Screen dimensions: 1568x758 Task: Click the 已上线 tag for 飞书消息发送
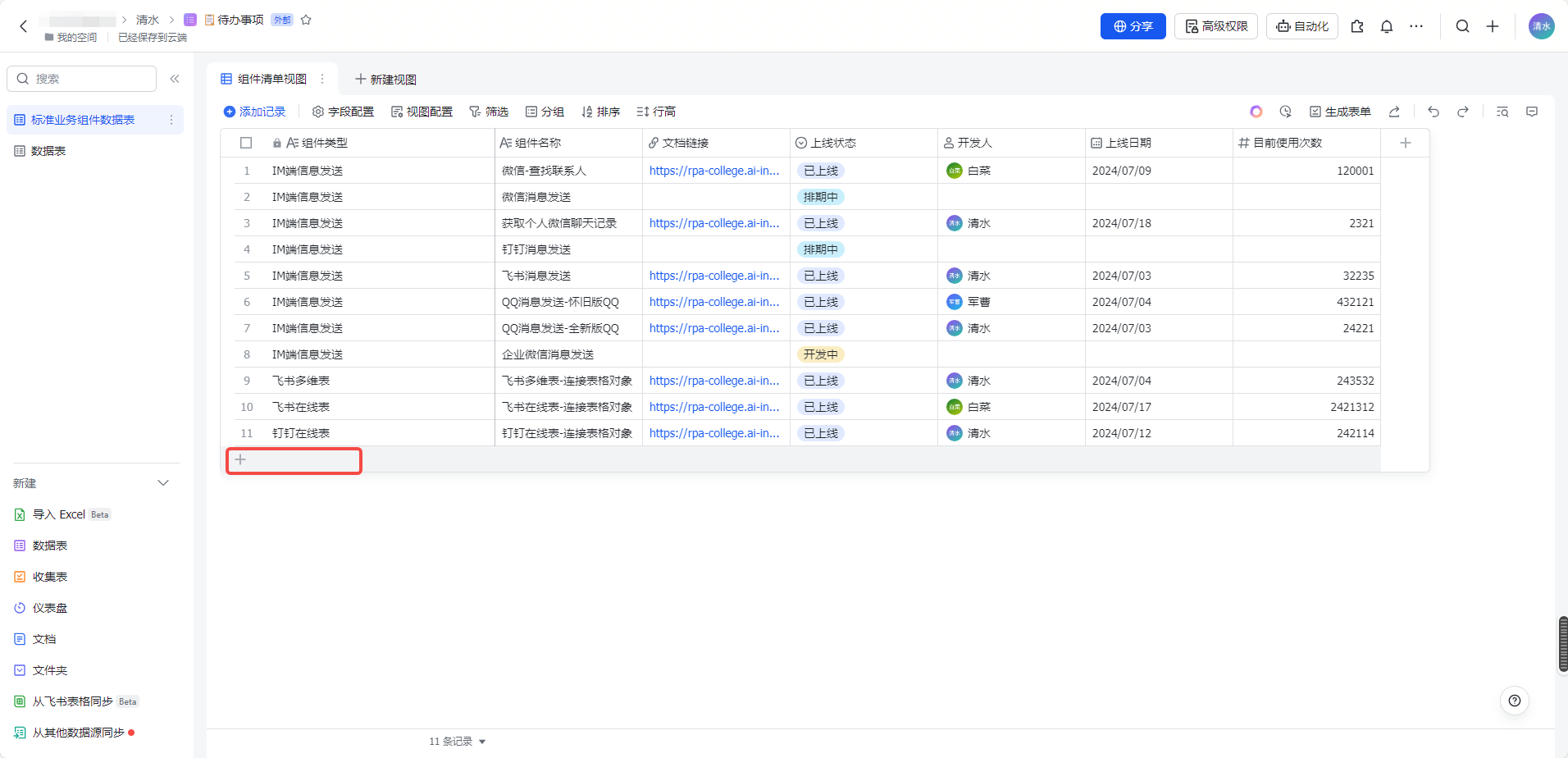tap(821, 276)
